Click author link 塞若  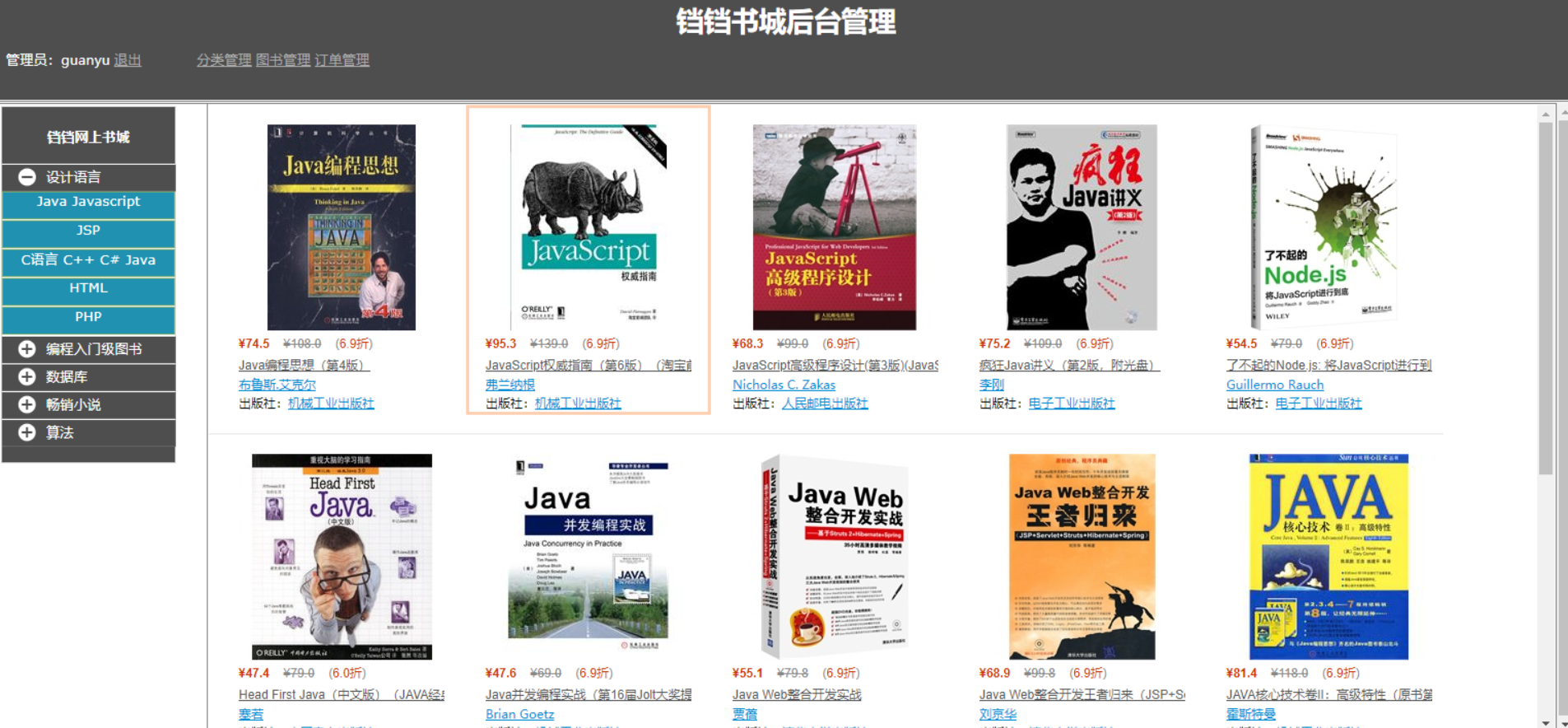(x=251, y=714)
